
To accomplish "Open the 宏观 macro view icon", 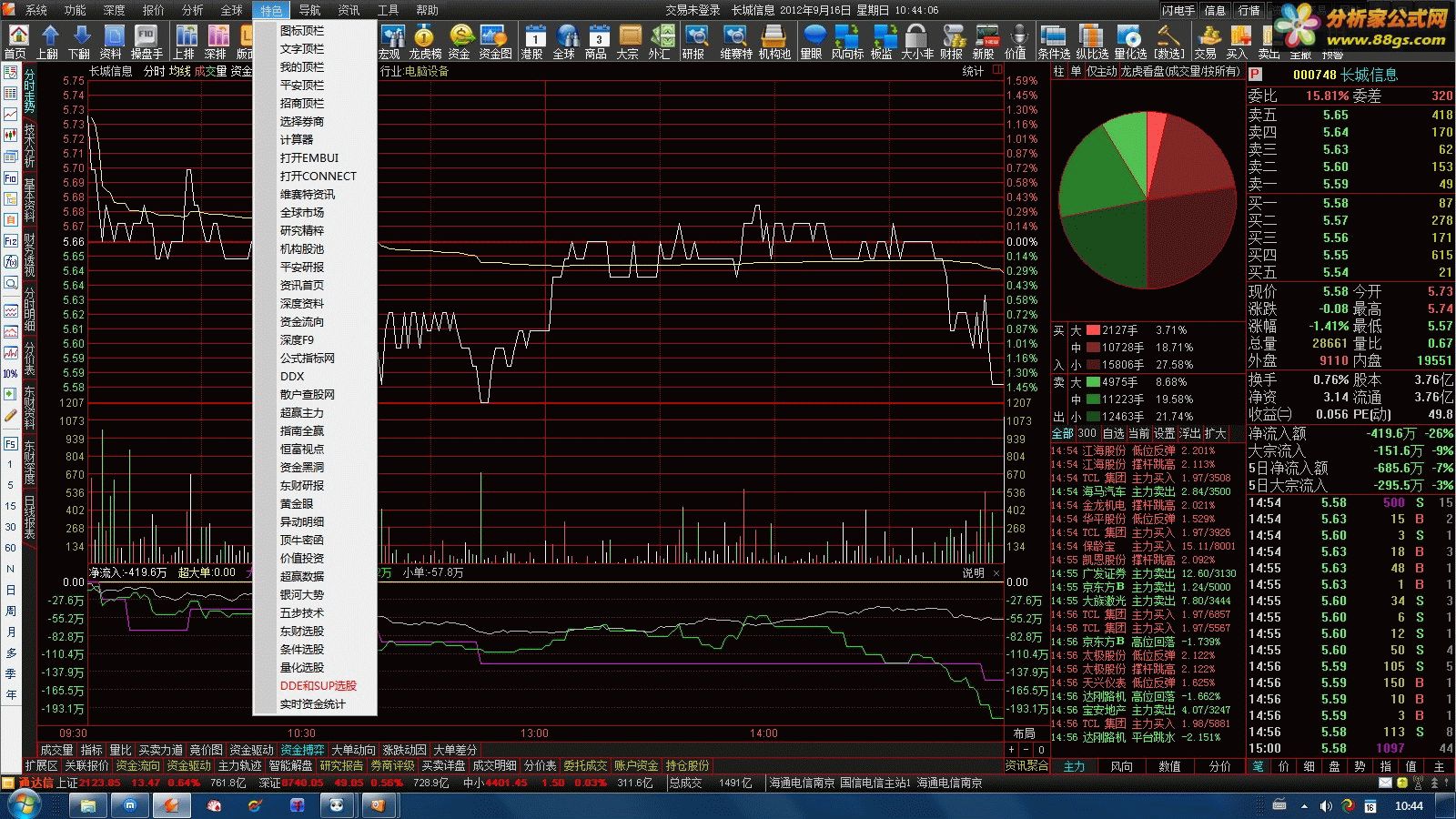I will coord(389,42).
